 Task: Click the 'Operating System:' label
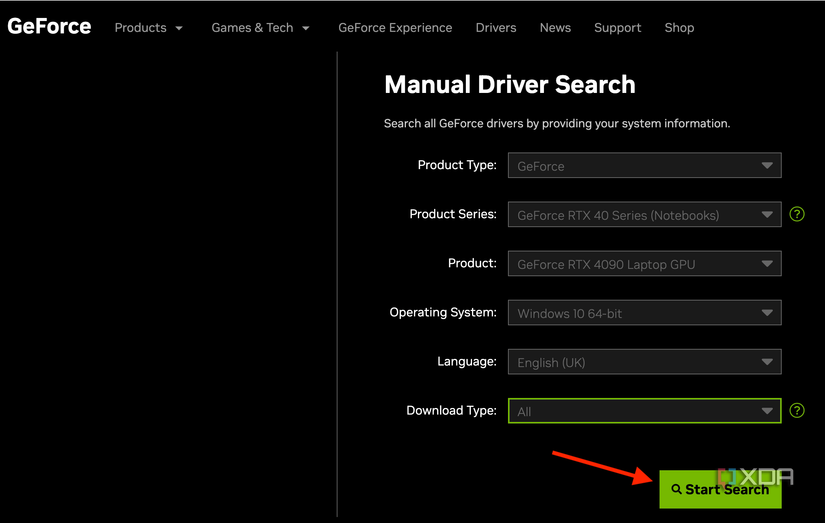pos(442,313)
